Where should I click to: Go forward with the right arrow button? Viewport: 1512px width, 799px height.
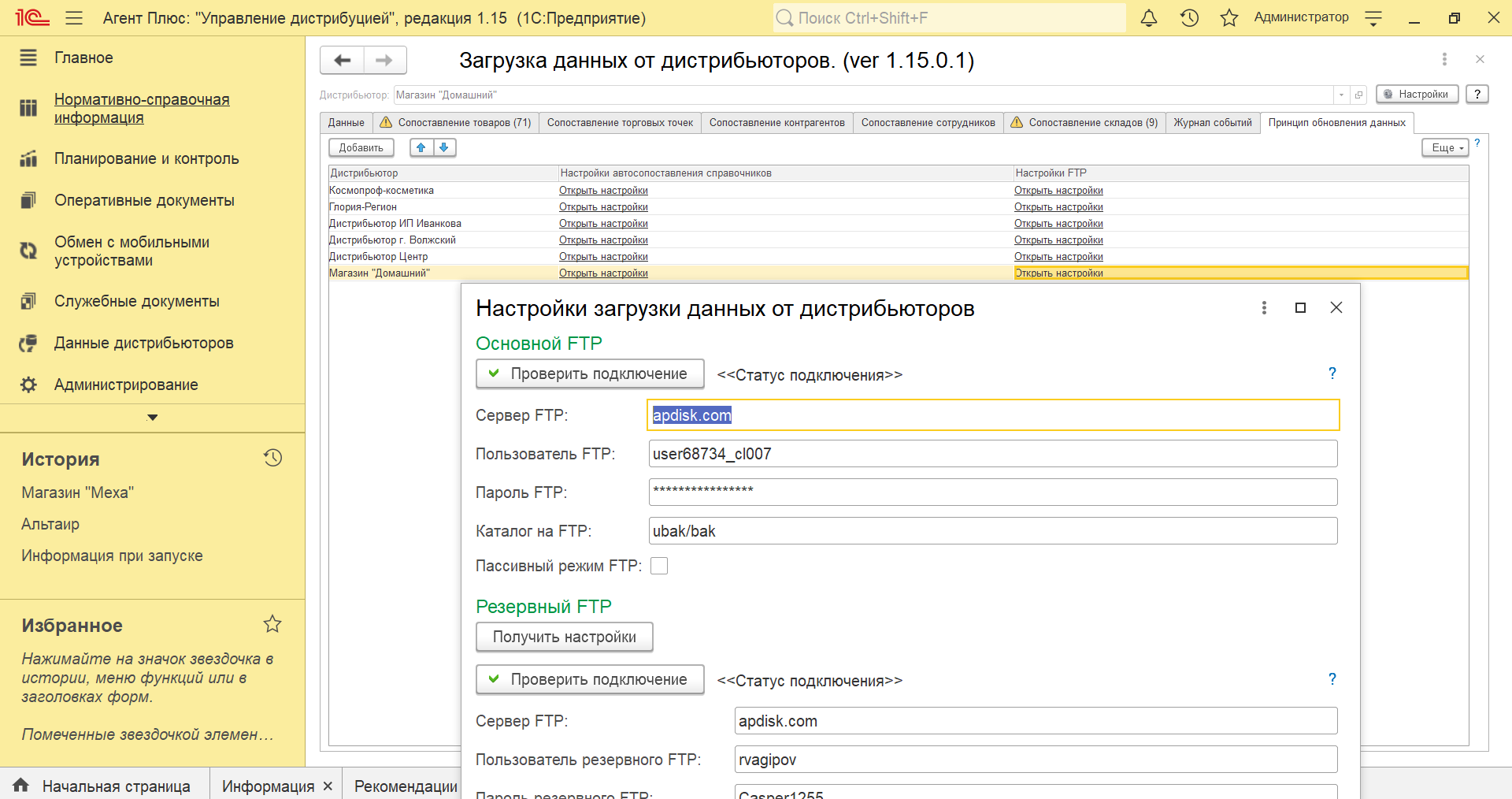384,60
